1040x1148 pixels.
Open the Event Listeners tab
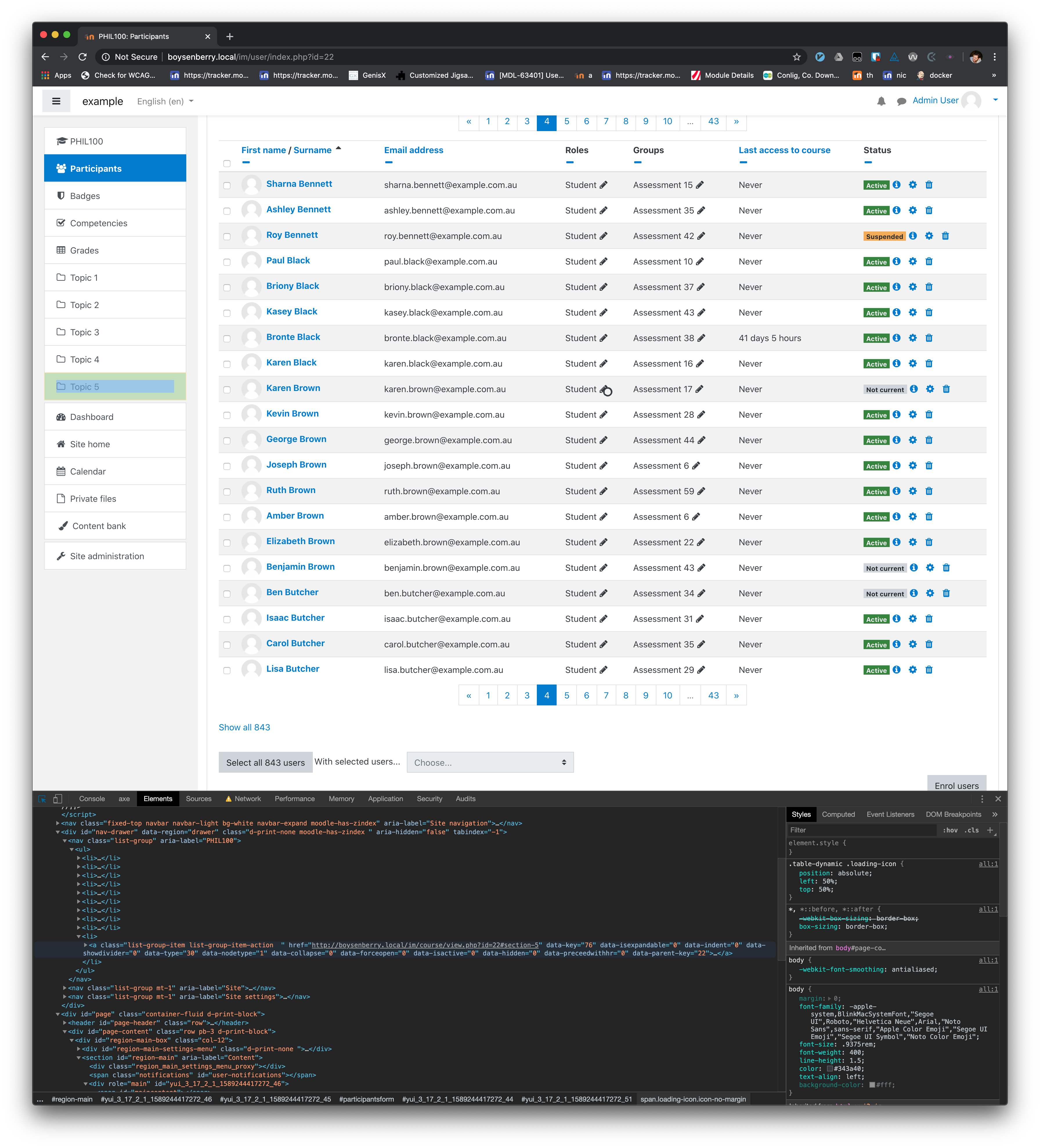[890, 815]
